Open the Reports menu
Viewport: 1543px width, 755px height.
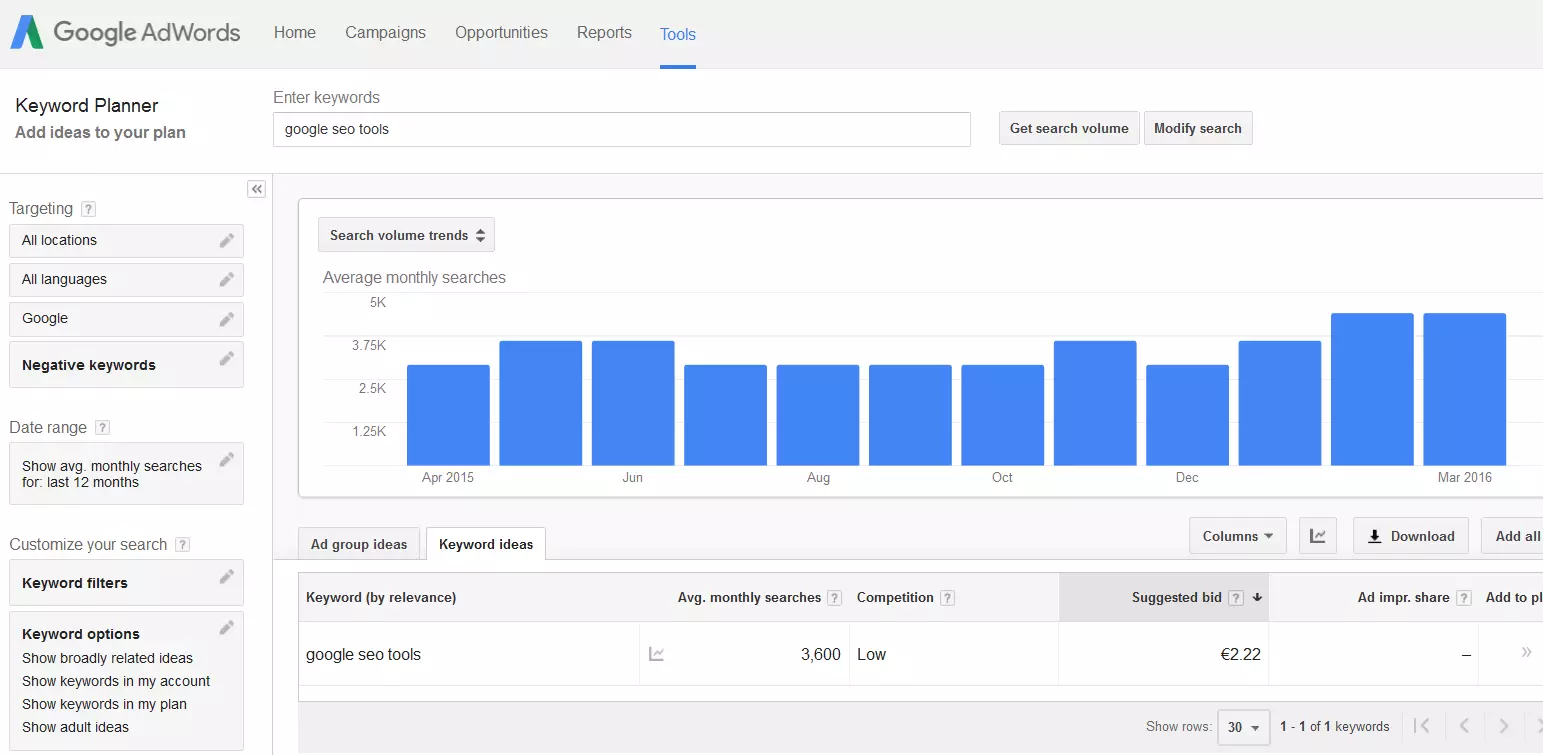coord(604,33)
